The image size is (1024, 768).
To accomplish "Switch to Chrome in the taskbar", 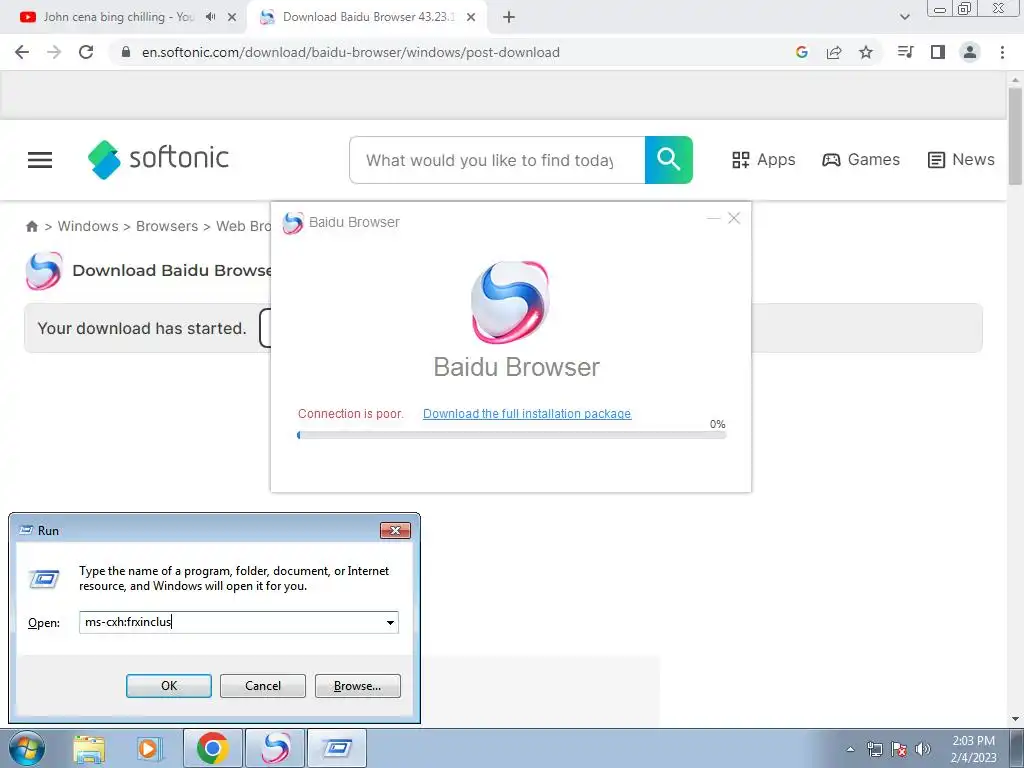I will 212,748.
